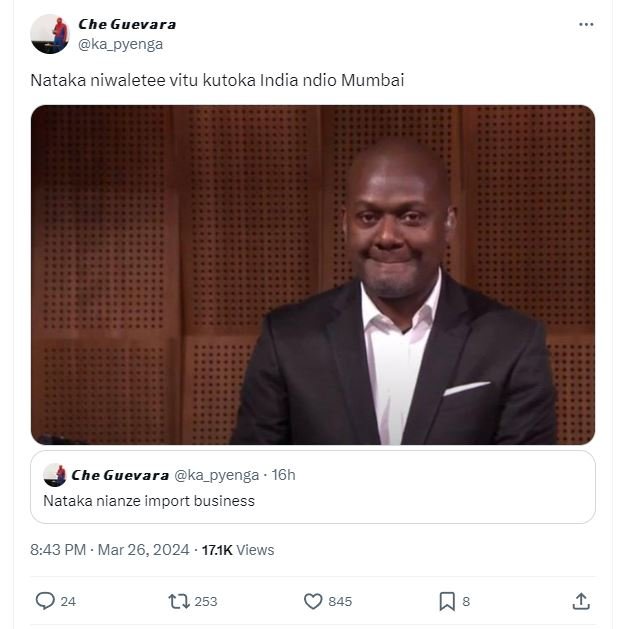621x629 pixels.
Task: Click the repost count showing 253
Action: click(206, 601)
